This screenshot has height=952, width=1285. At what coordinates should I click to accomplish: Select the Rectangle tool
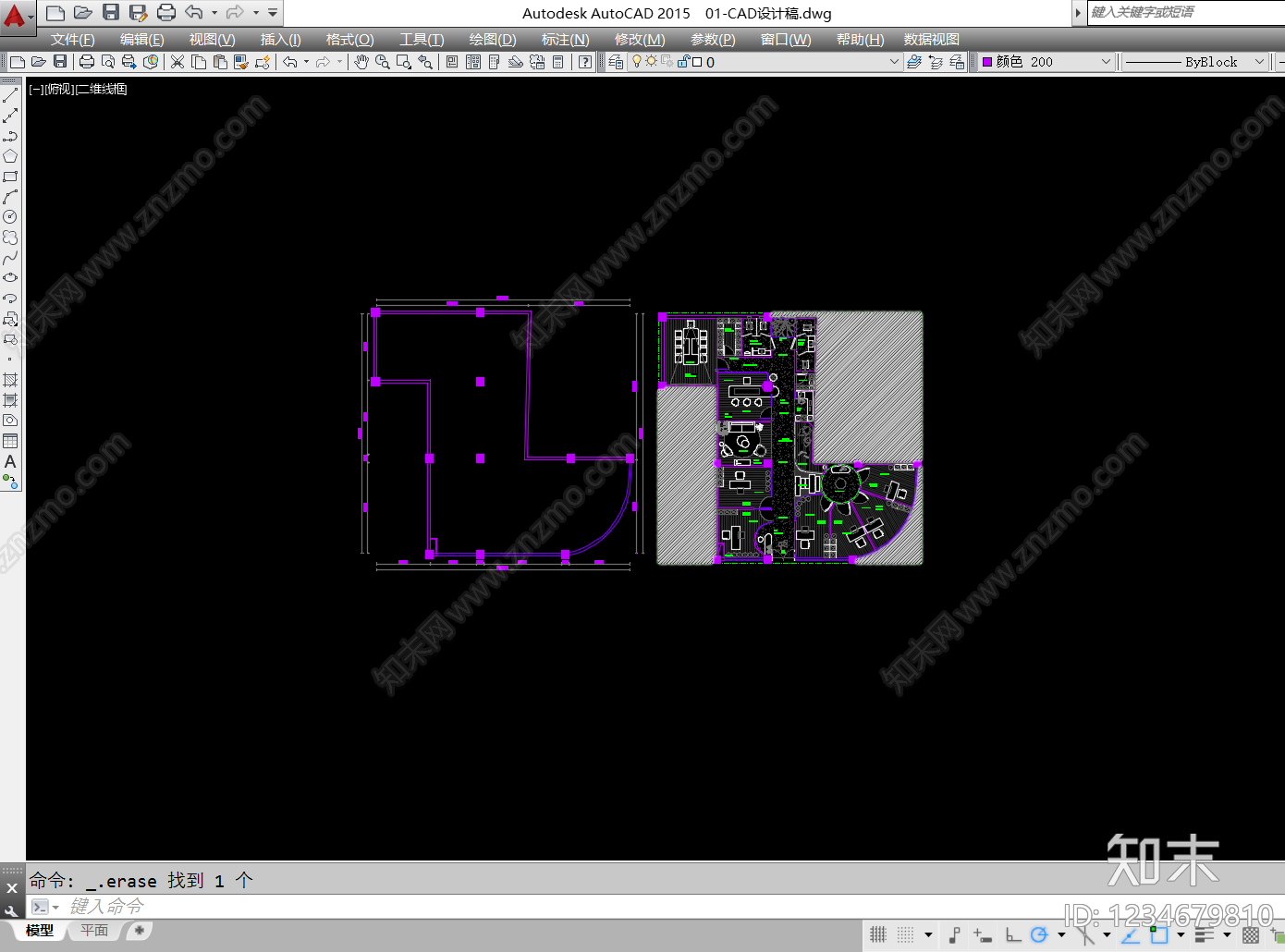pos(10,177)
